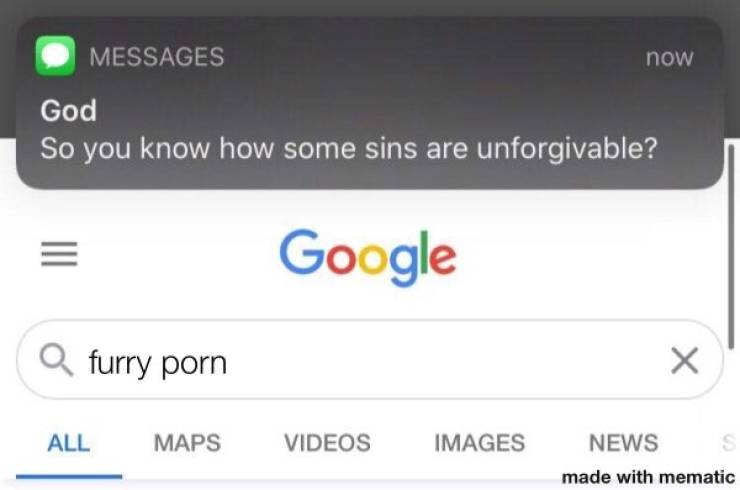Viewport: 740px width, 490px height.
Task: Select the partially visible tab after NEWS
Action: click(729, 443)
